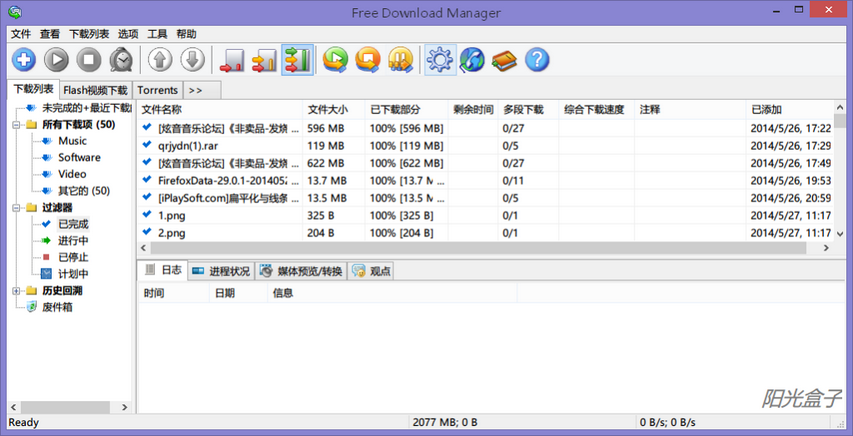The width and height of the screenshot is (853, 436).
Task: Click the 2077 MB; 0 B status bar text
Action: click(x=445, y=422)
